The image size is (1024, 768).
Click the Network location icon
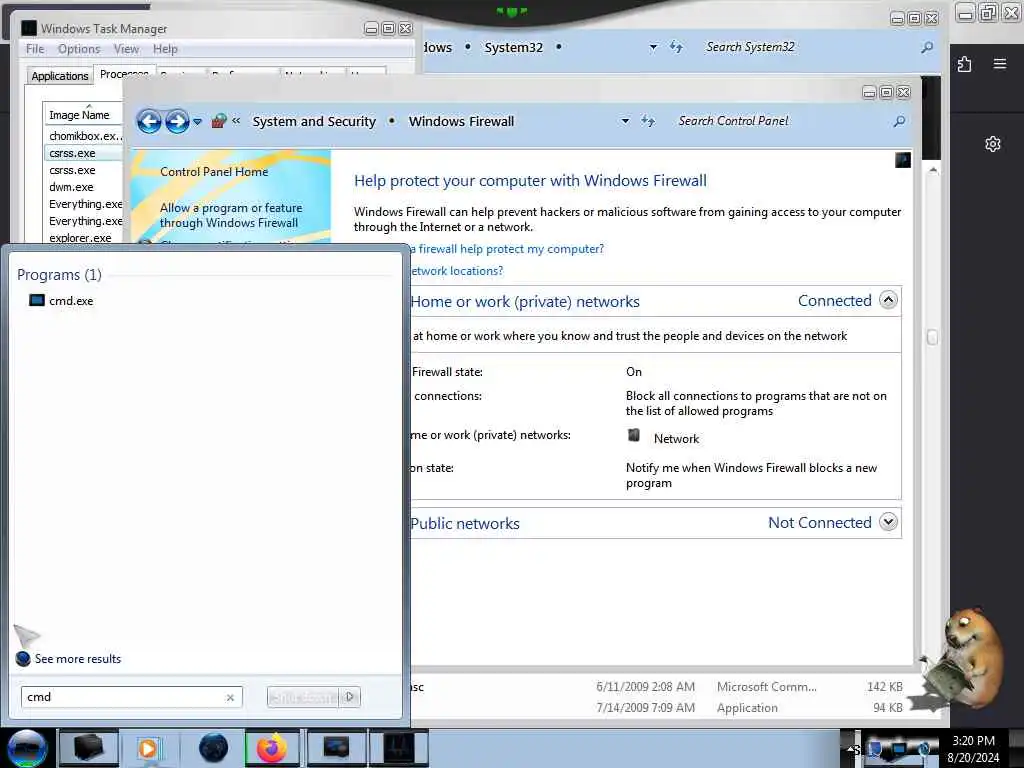[x=633, y=435]
